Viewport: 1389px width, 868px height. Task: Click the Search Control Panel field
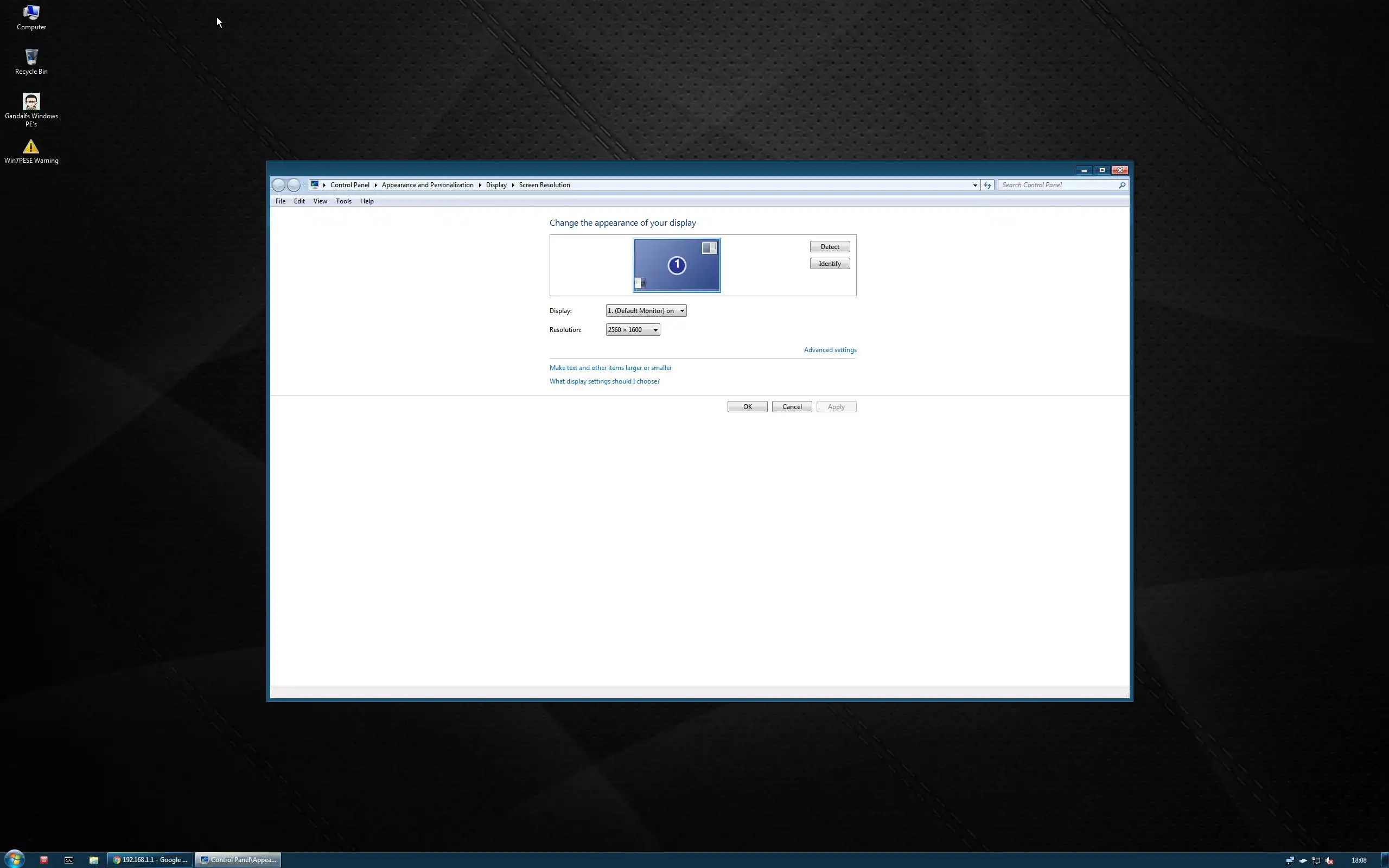1058,185
